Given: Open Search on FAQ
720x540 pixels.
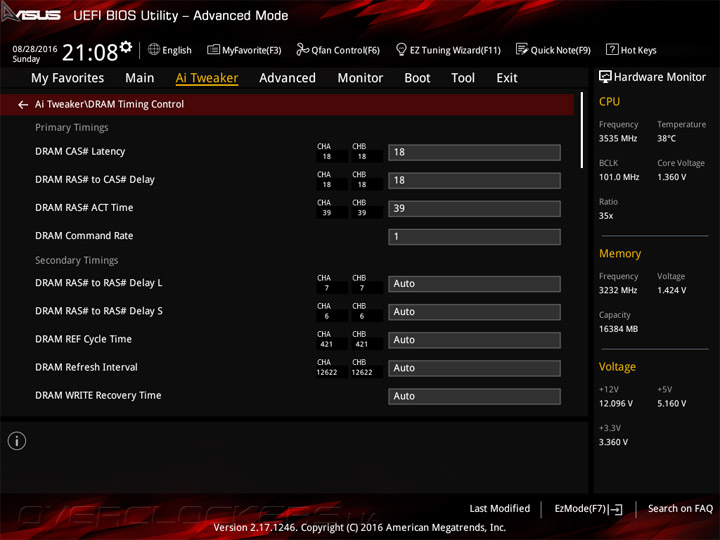Looking at the screenshot, I should click(x=680, y=508).
